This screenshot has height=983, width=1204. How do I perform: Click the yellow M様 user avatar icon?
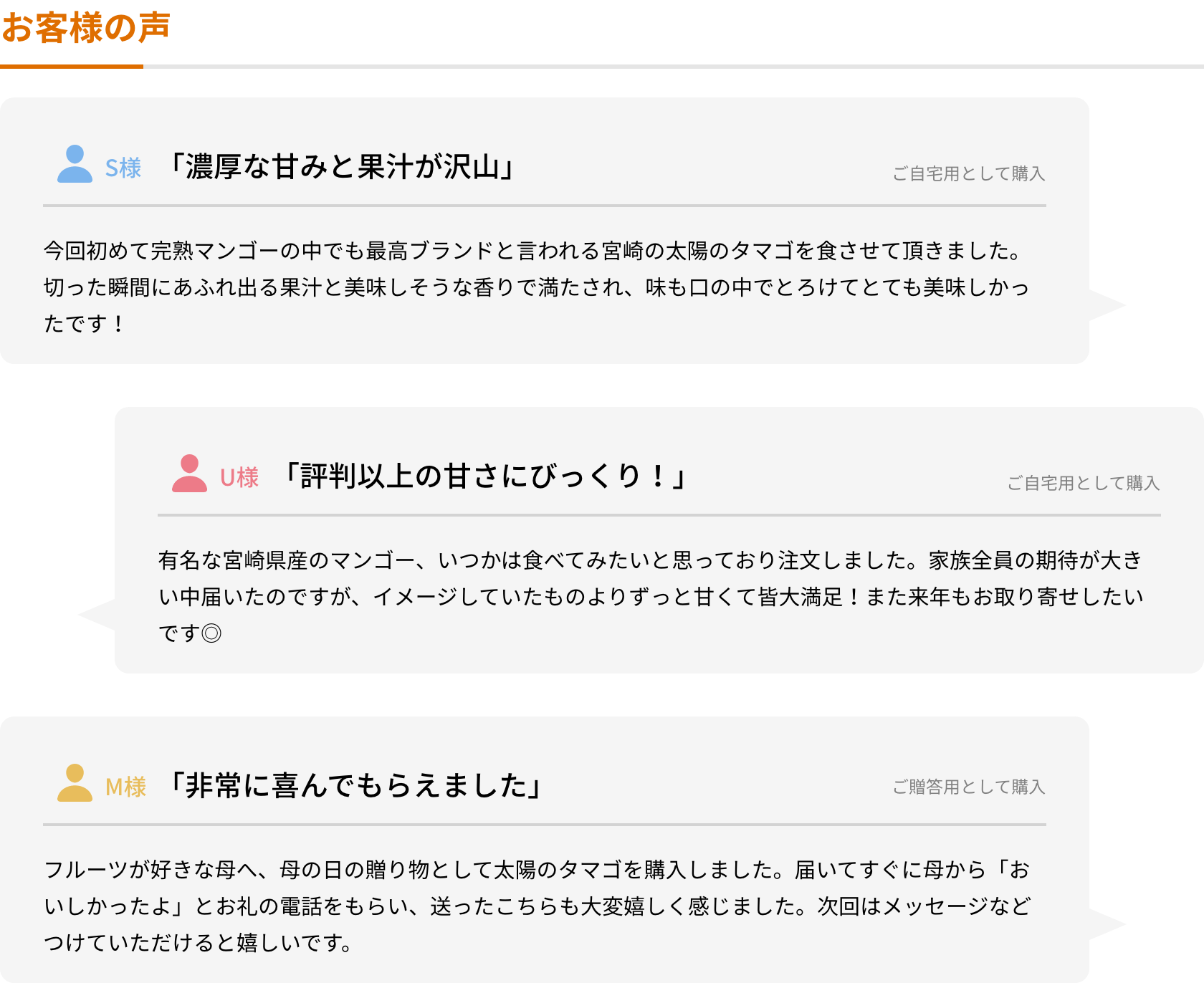75,783
